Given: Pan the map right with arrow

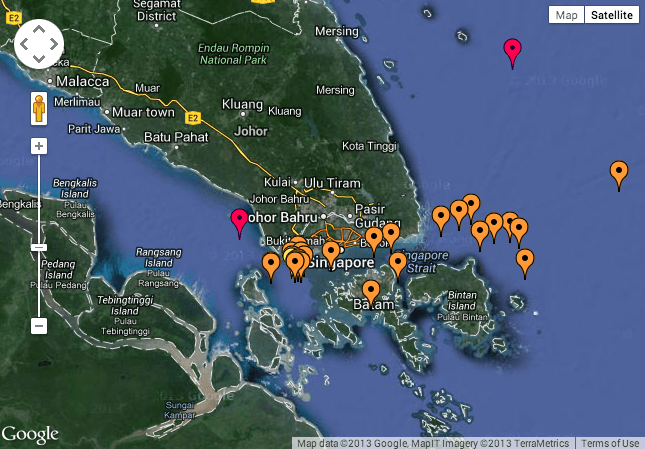Looking at the screenshot, I should 54,43.
